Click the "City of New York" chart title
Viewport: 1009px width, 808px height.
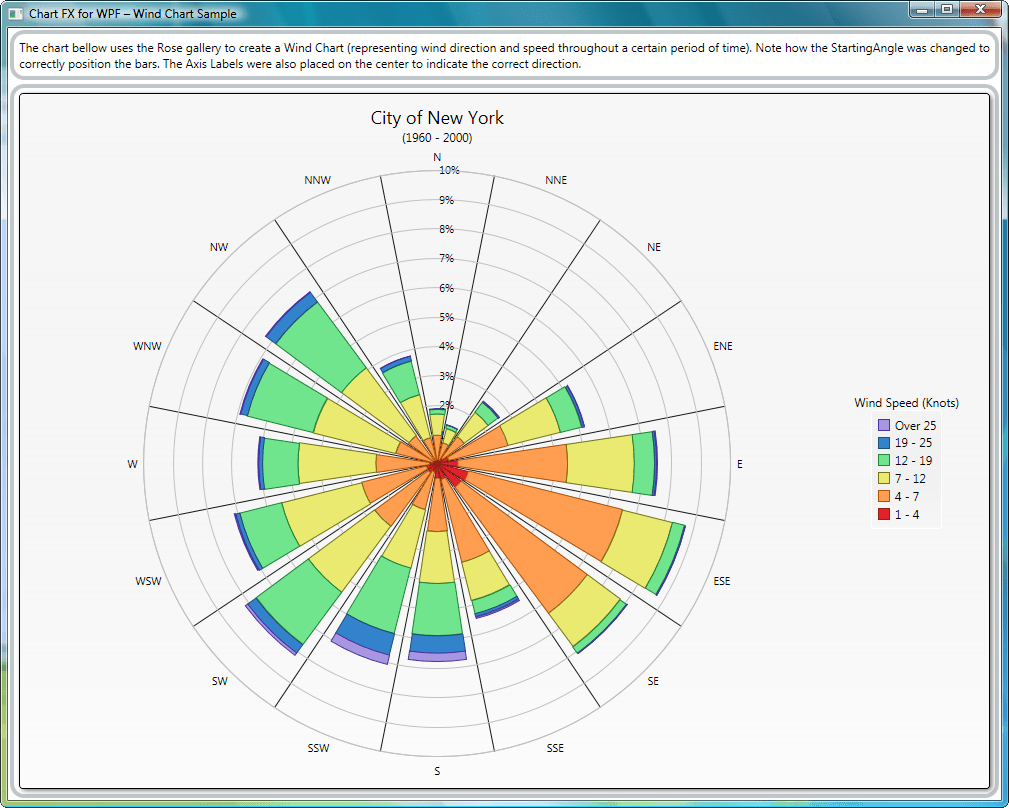436,117
